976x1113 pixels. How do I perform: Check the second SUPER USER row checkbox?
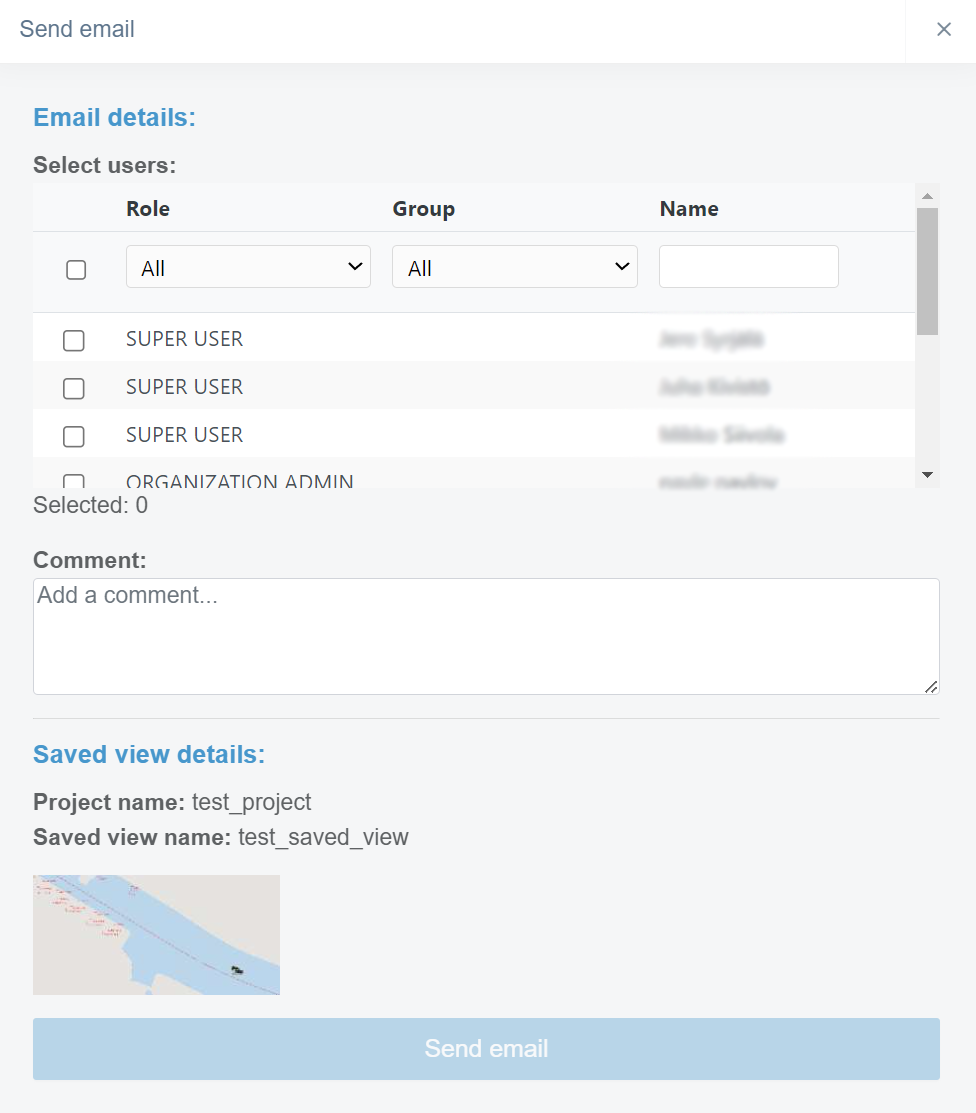[x=74, y=389]
